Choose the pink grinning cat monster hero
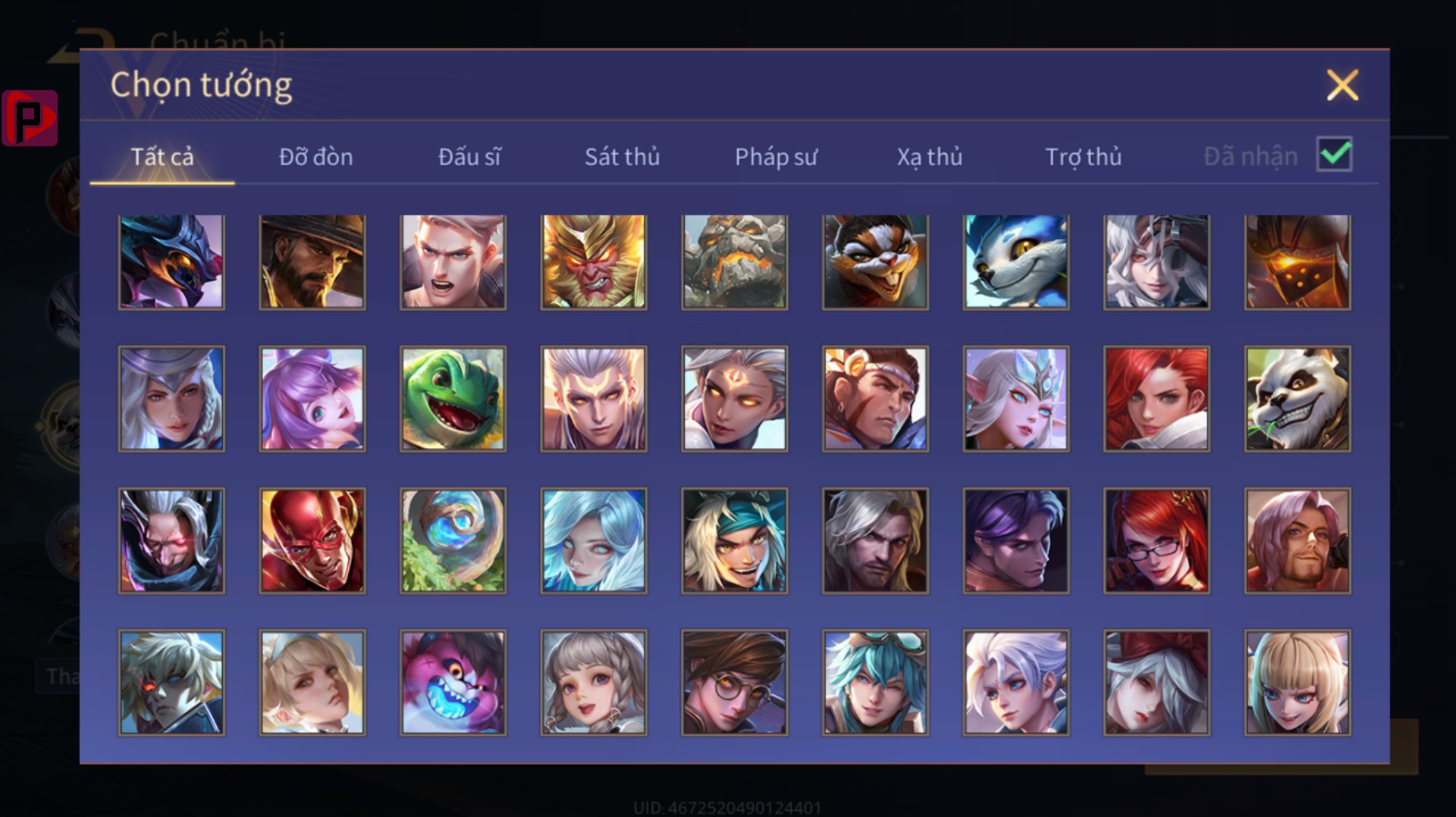Screen dimensions: 1456x817 (453, 683)
